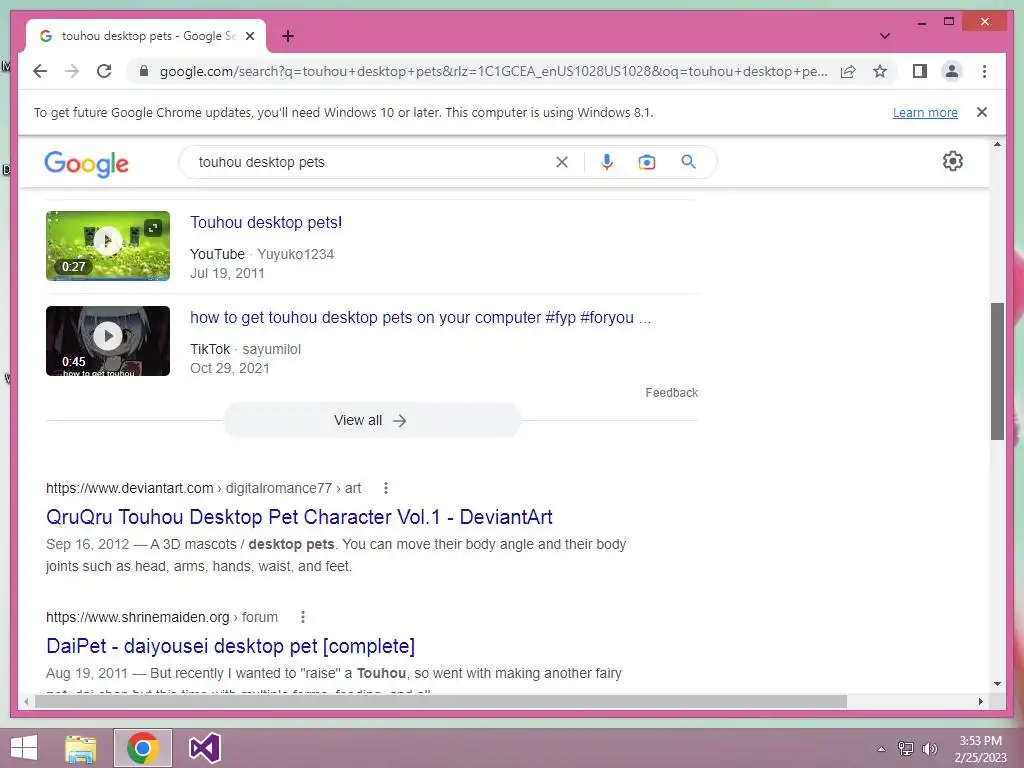Open the Chrome side panel
Image resolution: width=1024 pixels, height=768 pixels.
920,71
